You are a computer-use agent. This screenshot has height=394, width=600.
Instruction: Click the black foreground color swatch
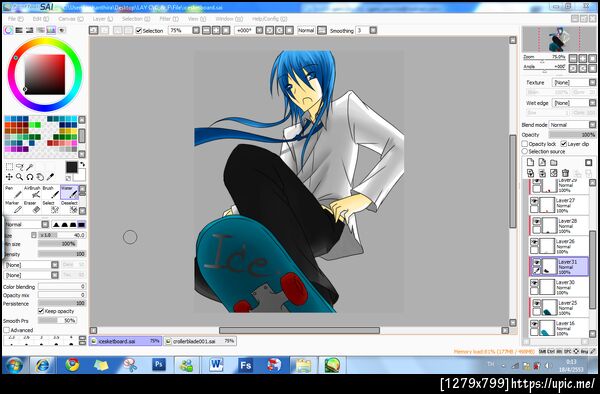click(72, 167)
